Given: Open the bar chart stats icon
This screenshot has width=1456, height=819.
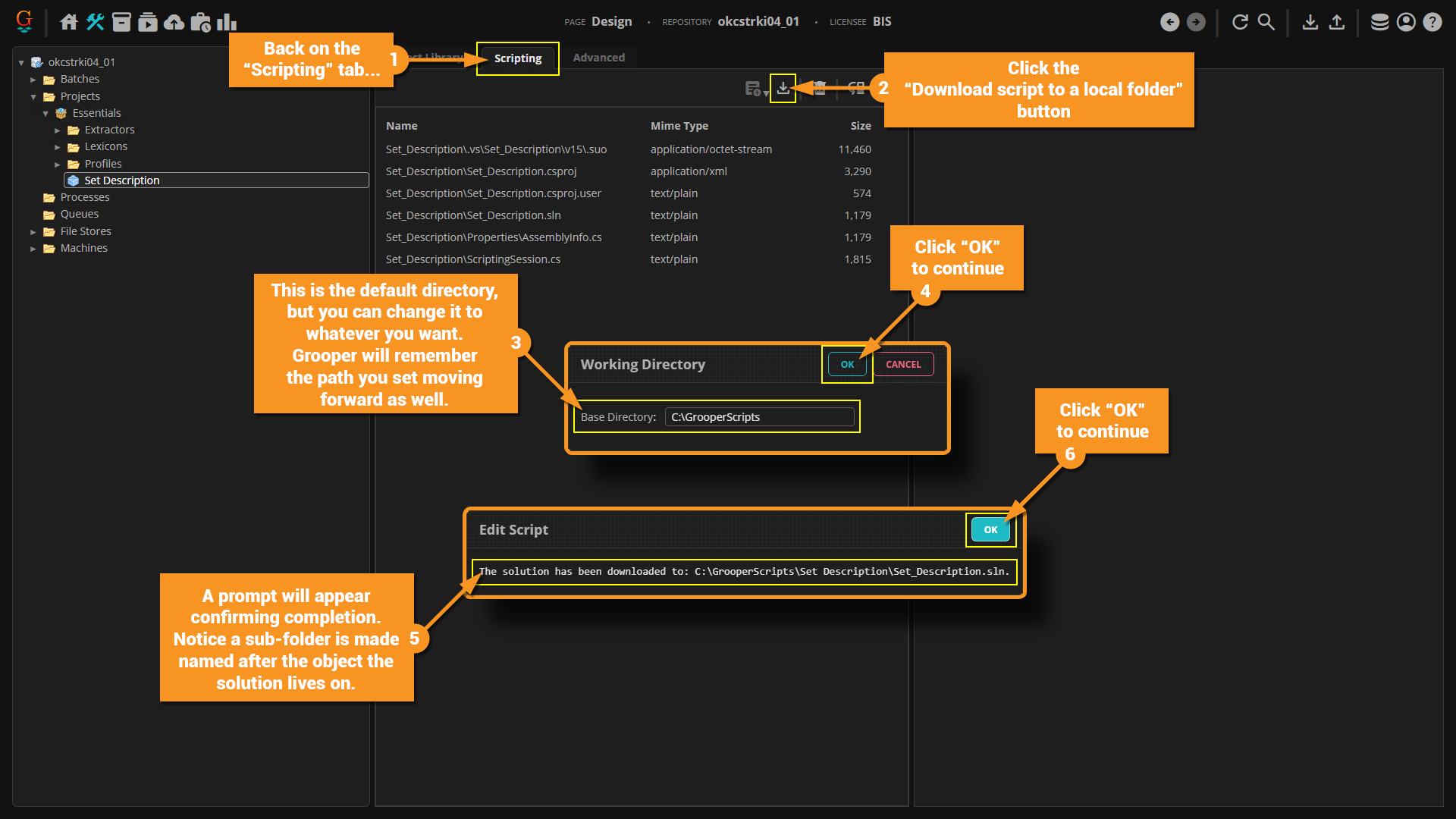Looking at the screenshot, I should [x=226, y=22].
